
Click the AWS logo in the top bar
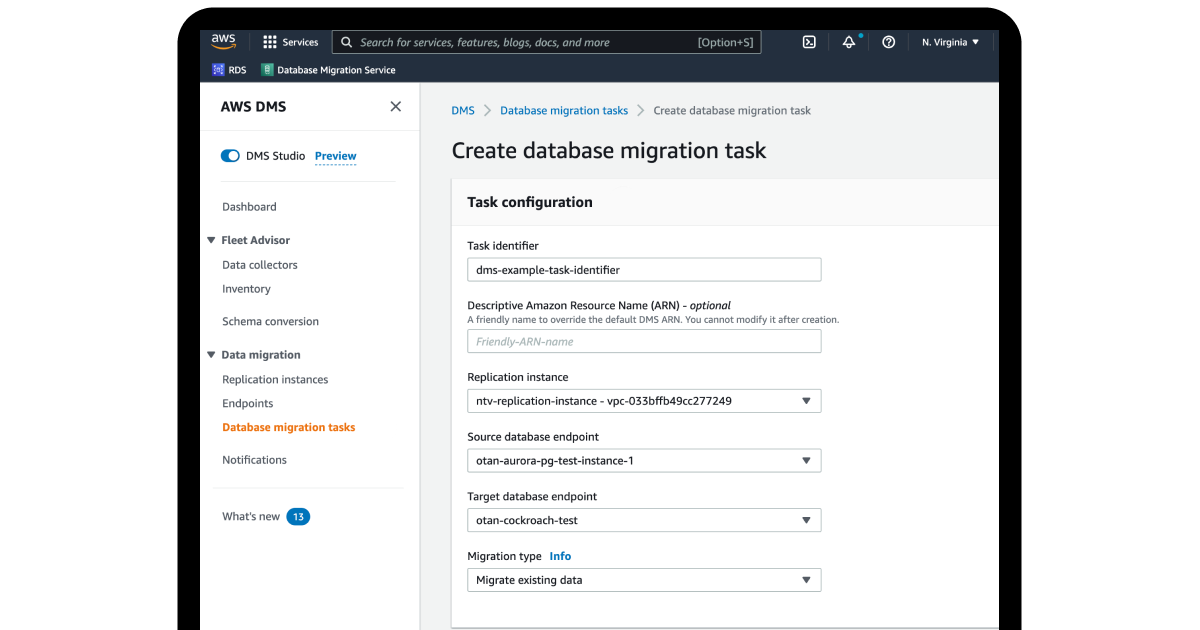223,41
